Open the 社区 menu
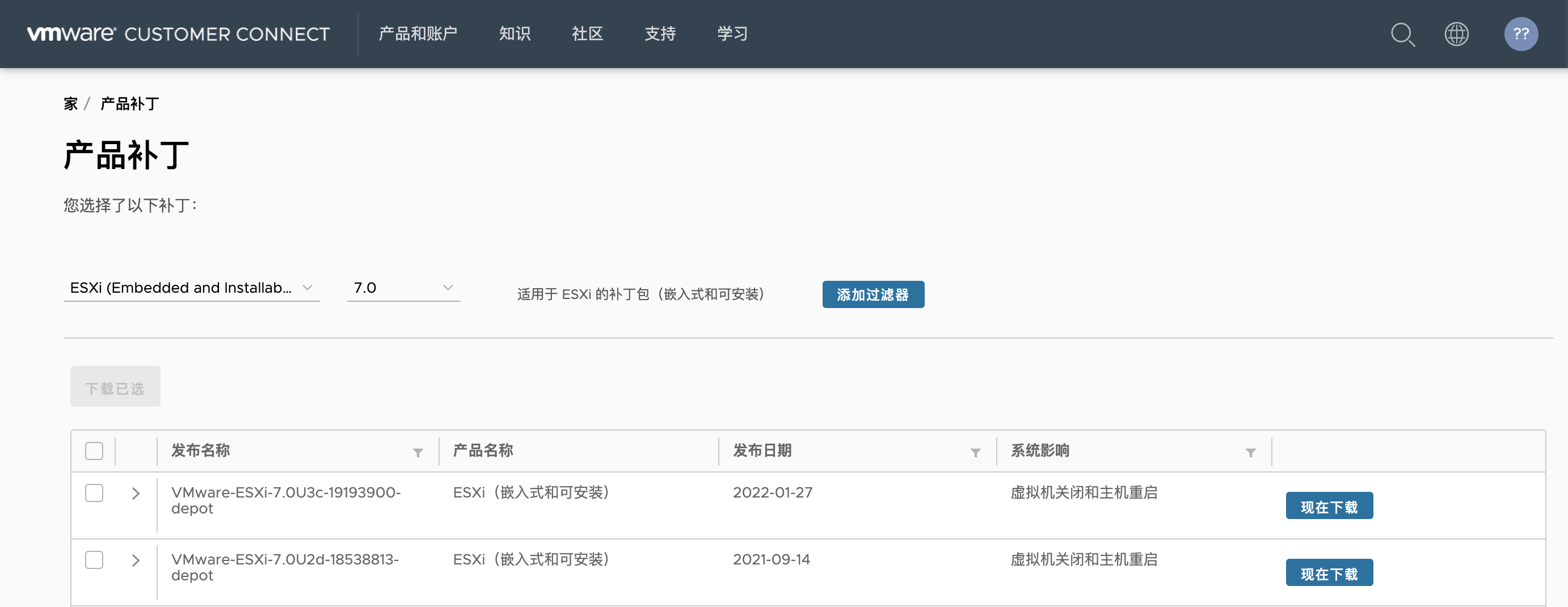The image size is (1568, 607). tap(587, 33)
